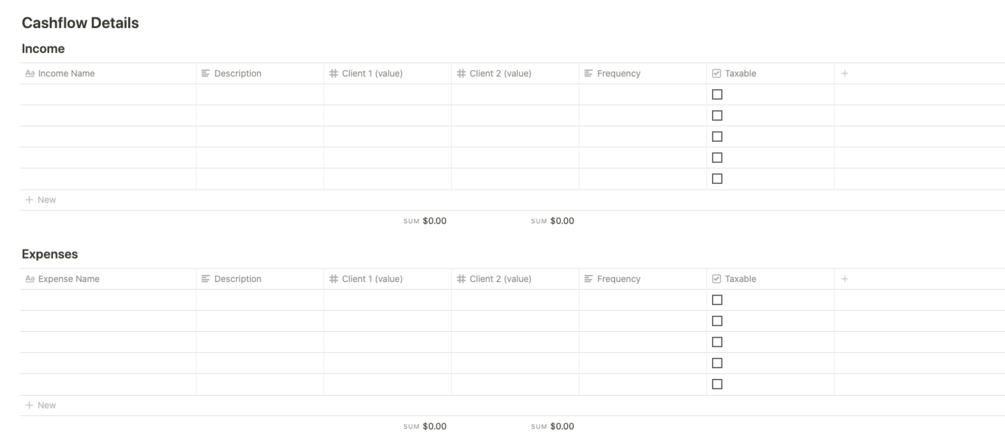Click first Expenses Frequency cell

click(x=642, y=300)
